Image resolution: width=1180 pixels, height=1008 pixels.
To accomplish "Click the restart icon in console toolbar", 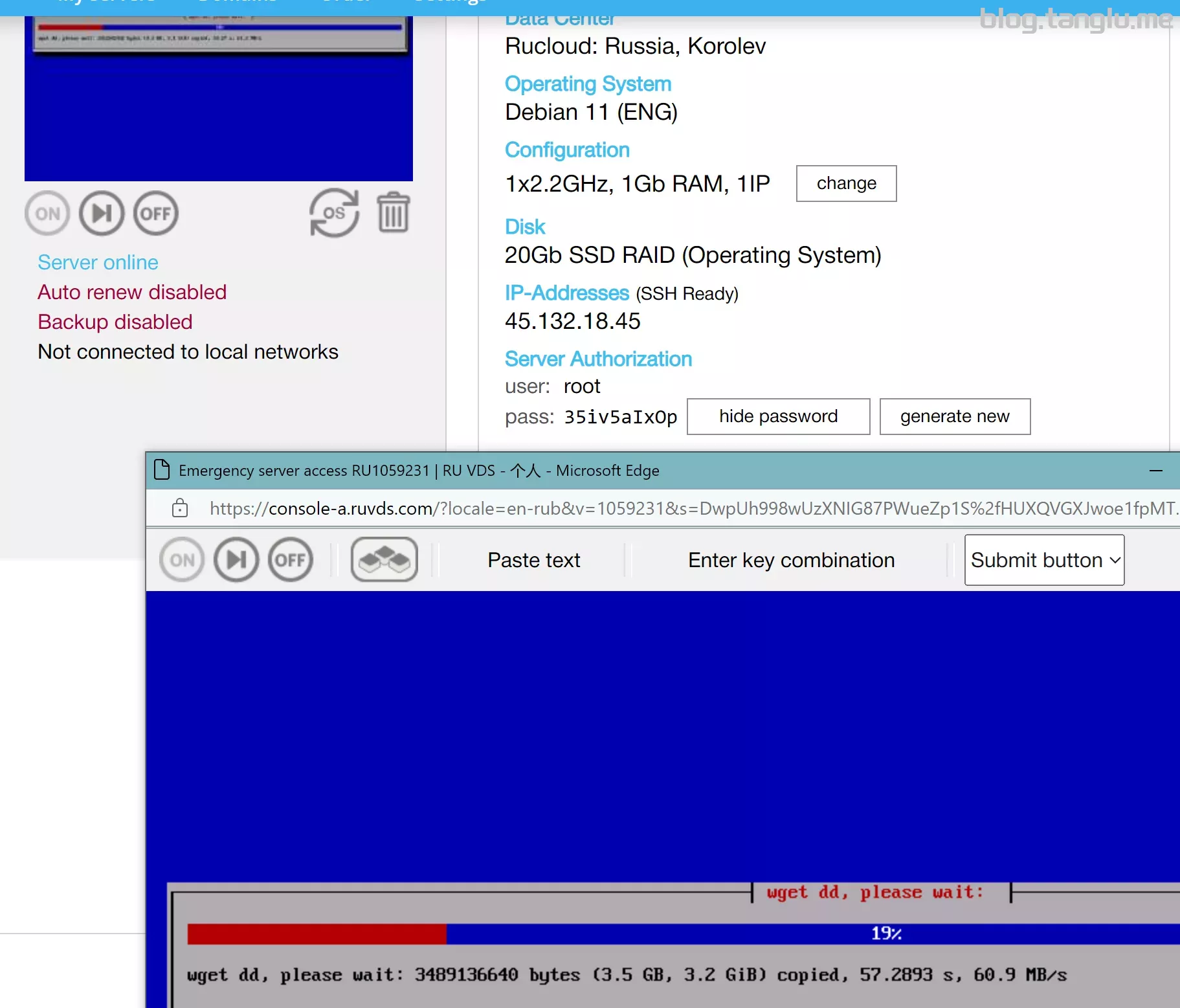I will [236, 560].
